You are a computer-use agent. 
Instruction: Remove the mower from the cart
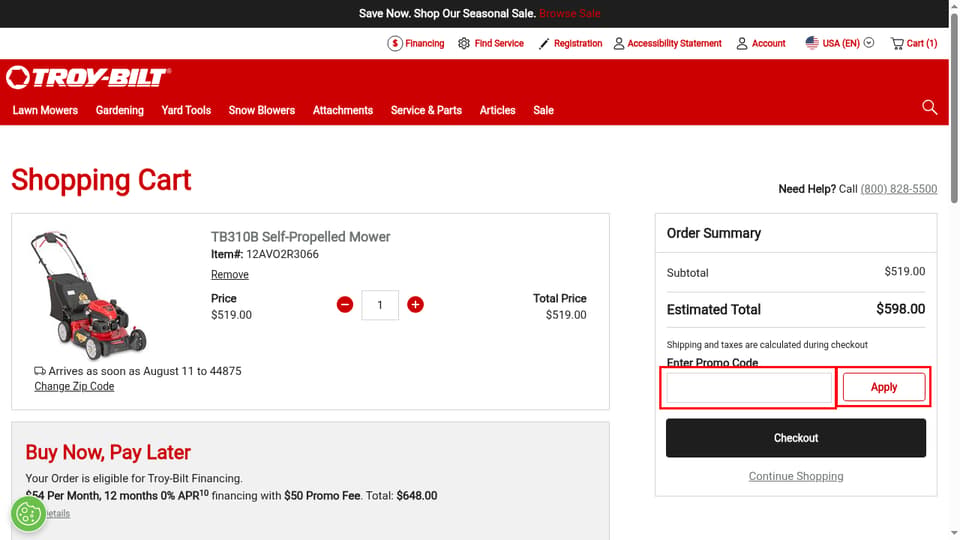point(230,275)
